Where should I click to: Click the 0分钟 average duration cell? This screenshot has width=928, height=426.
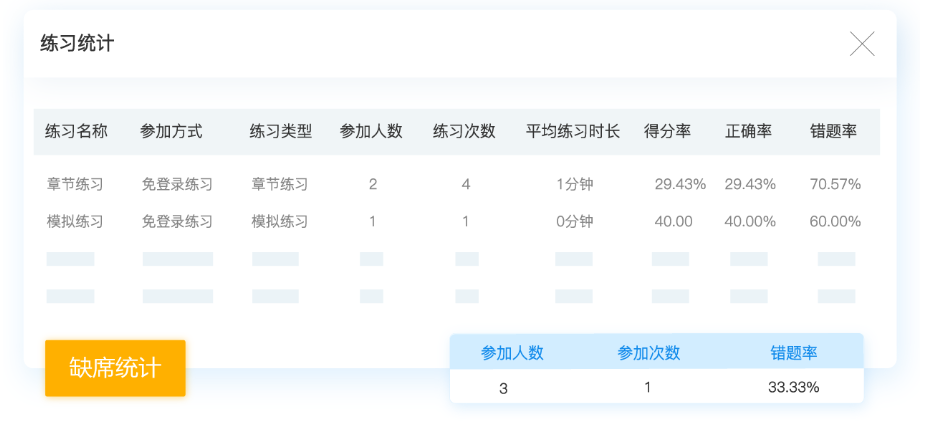coord(574,221)
